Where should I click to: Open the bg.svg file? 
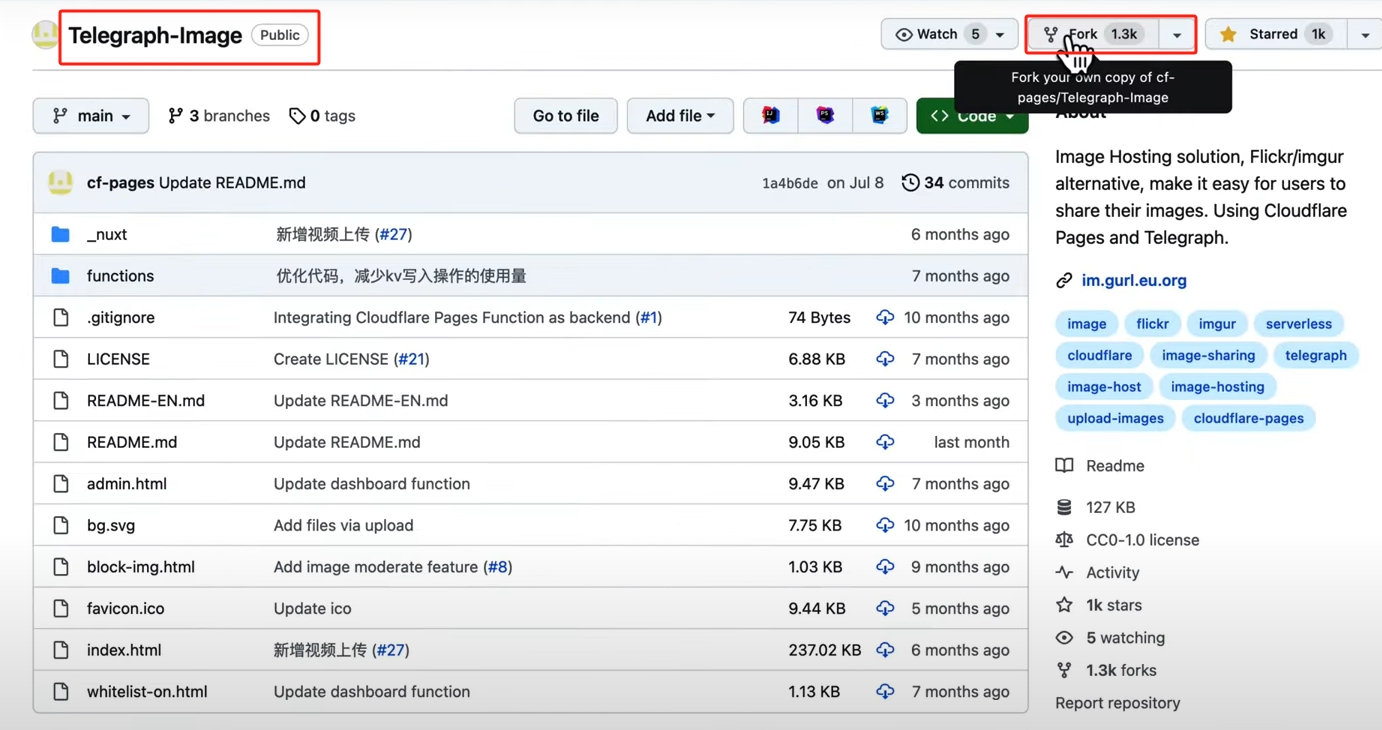(x=111, y=525)
